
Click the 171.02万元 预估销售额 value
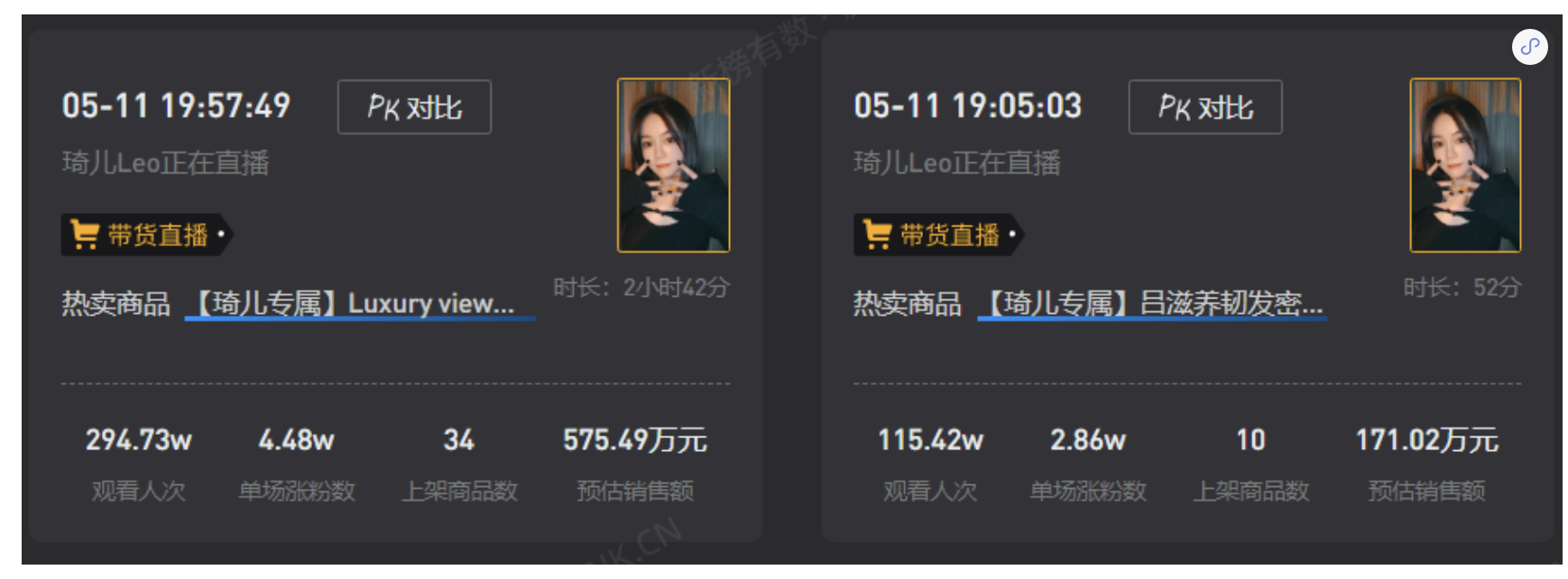(1426, 440)
